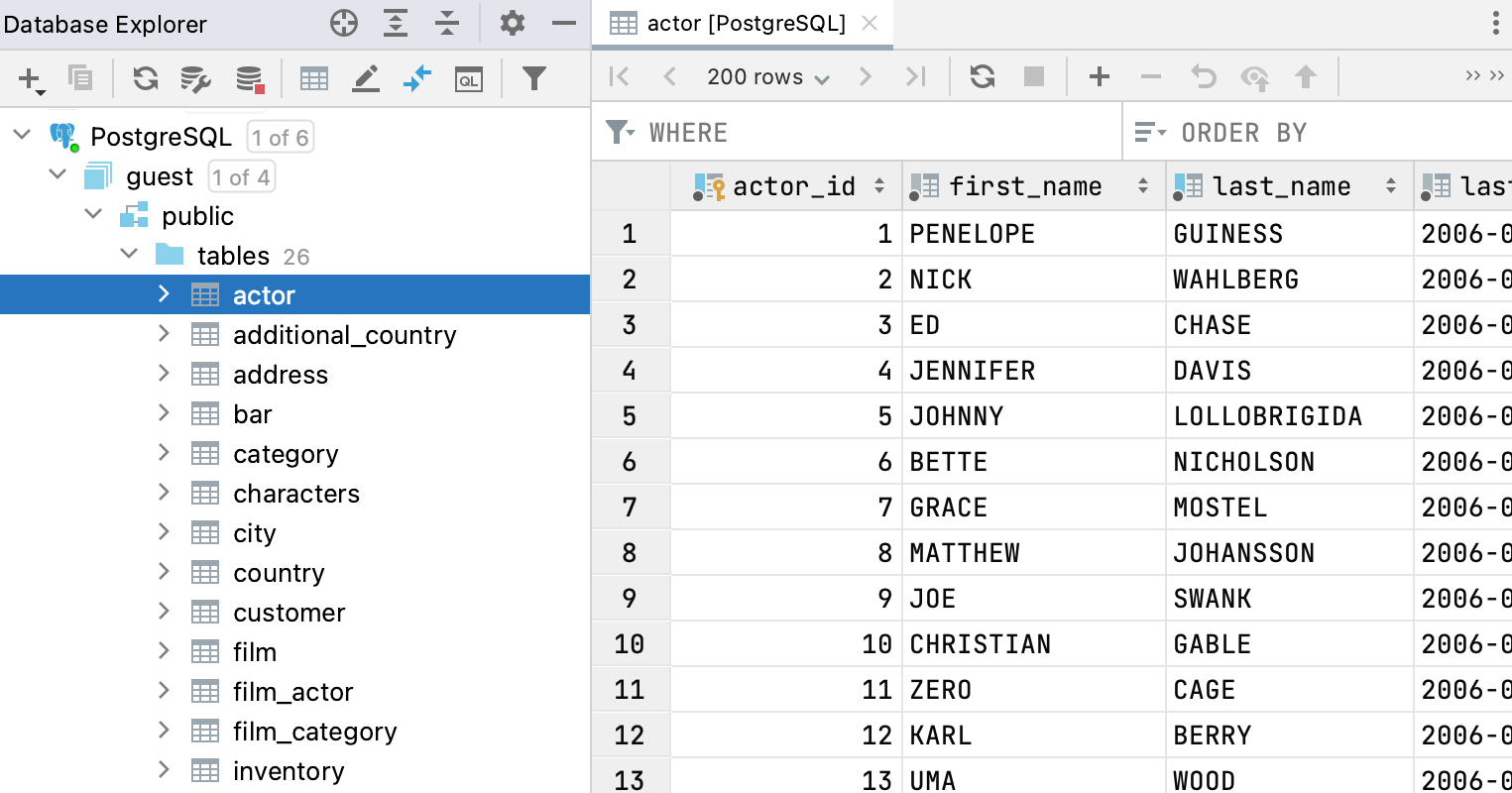Click the select opened file target icon
Screen dimensions: 1512x793
[344, 23]
